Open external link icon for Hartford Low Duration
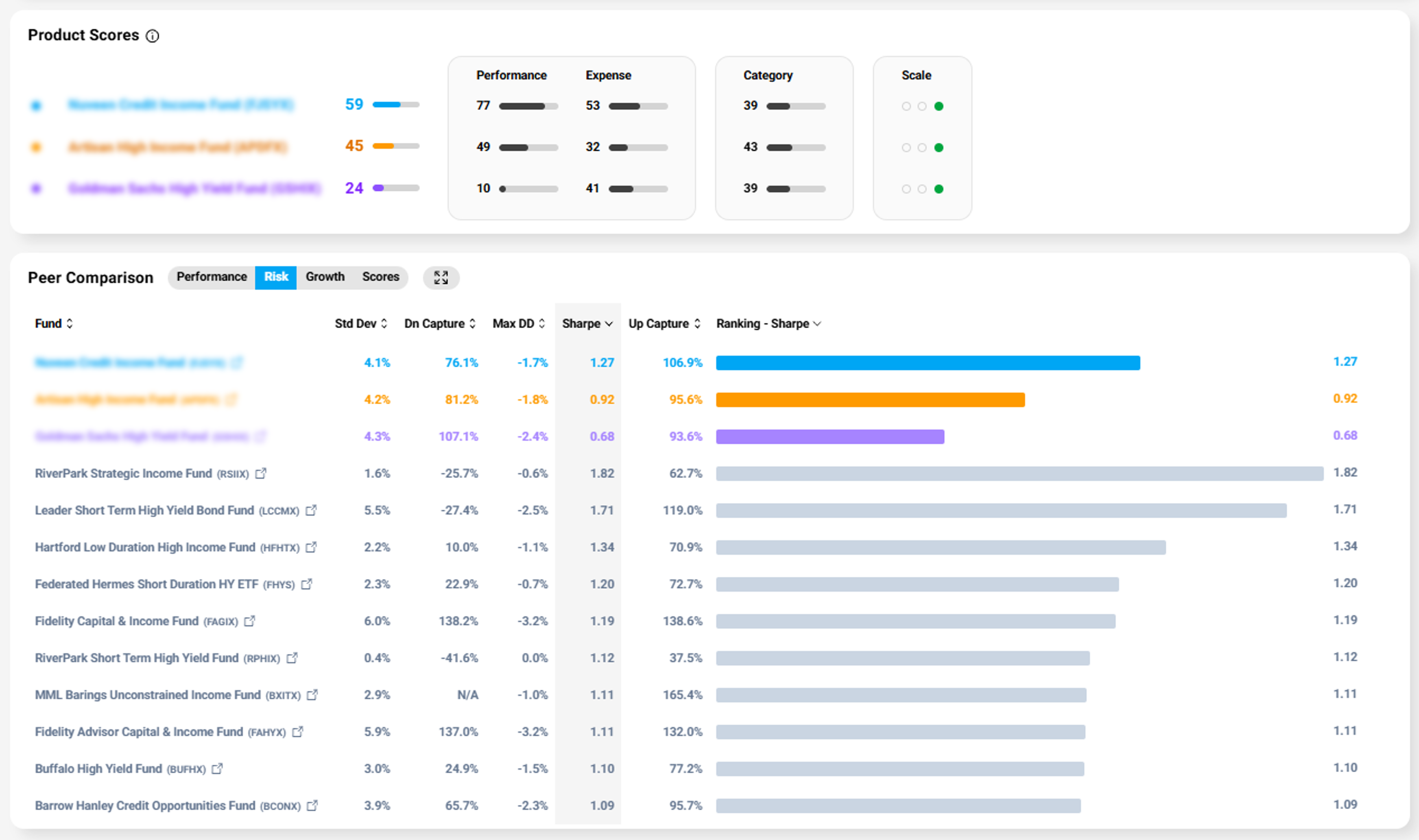 (x=311, y=548)
